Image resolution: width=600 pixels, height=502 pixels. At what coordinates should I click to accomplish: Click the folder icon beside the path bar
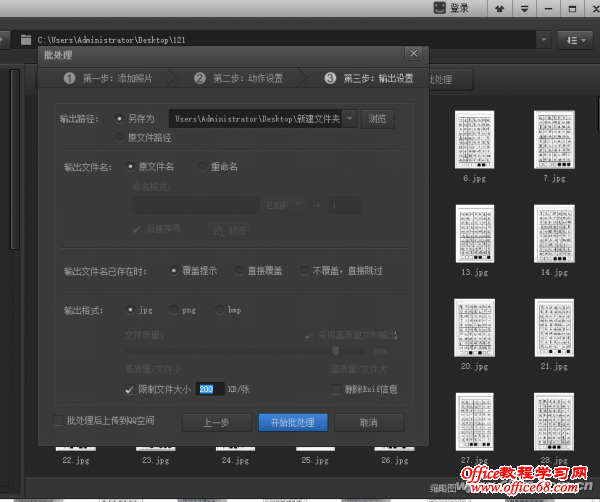point(24,40)
